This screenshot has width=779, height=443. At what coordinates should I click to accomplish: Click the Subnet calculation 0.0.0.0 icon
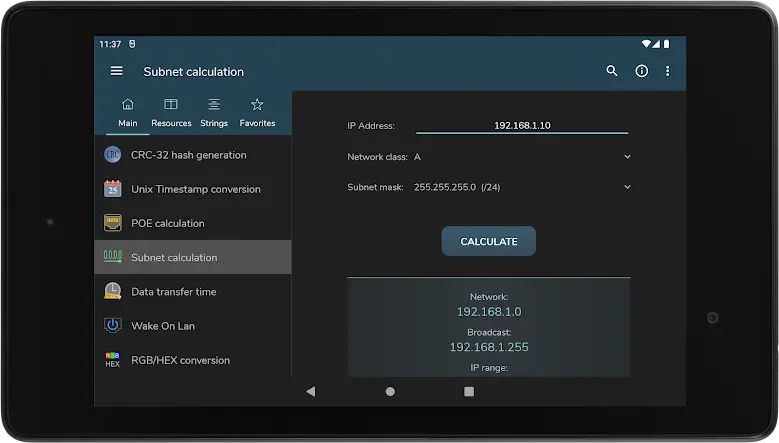tap(113, 257)
